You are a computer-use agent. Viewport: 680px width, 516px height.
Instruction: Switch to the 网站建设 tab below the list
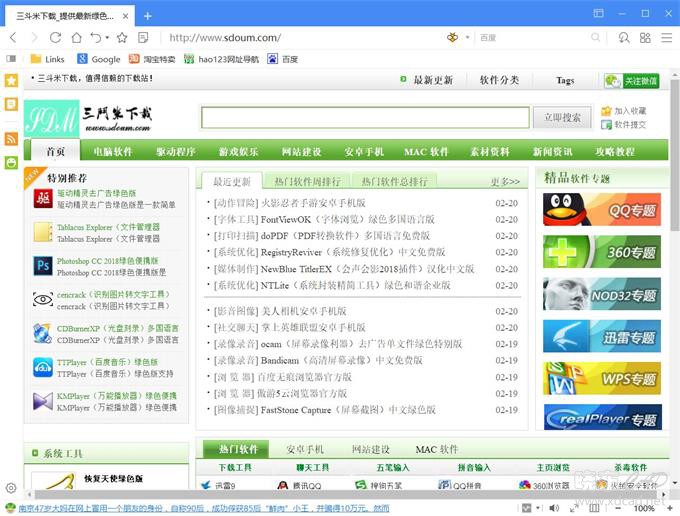click(371, 449)
